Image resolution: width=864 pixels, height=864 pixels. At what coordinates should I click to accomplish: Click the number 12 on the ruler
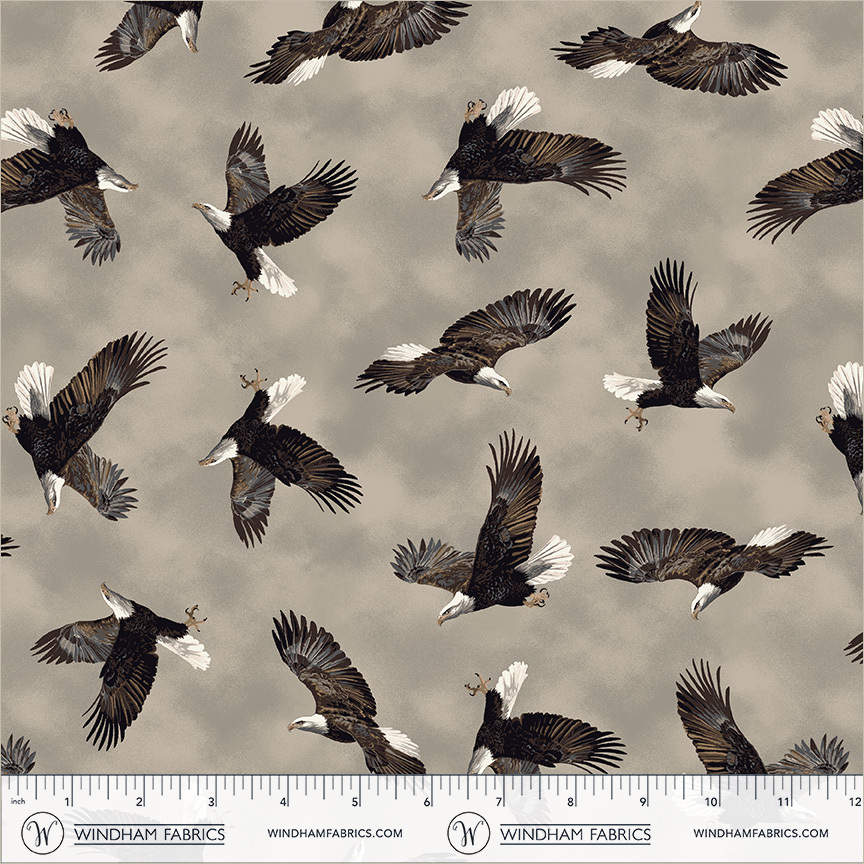(x=853, y=802)
